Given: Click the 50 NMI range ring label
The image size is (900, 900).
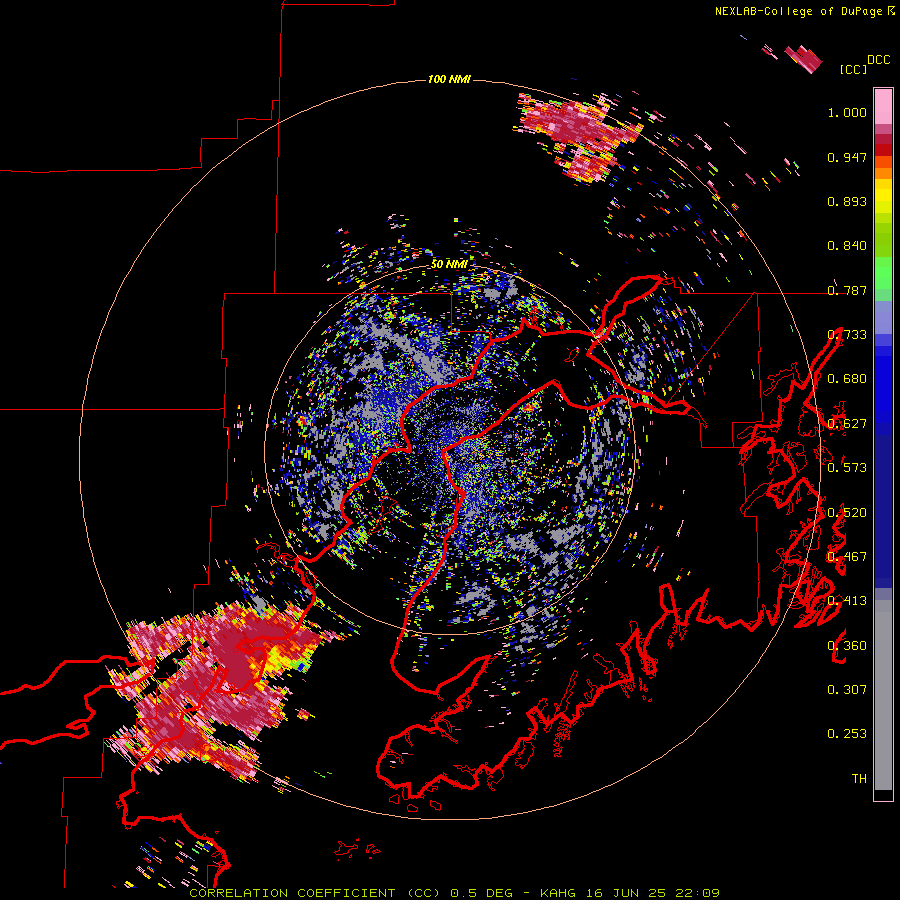Looking at the screenshot, I should (449, 264).
